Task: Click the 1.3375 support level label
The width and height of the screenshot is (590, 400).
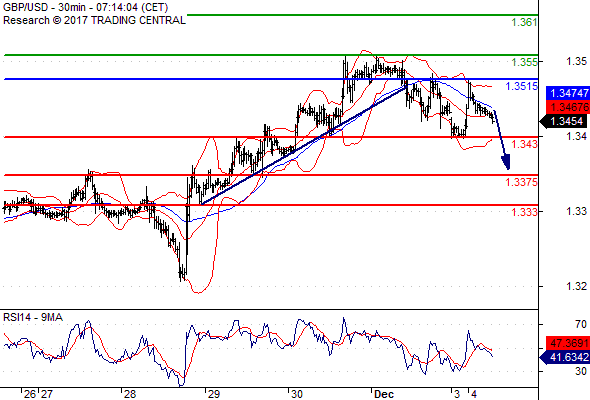Action: pos(522,182)
